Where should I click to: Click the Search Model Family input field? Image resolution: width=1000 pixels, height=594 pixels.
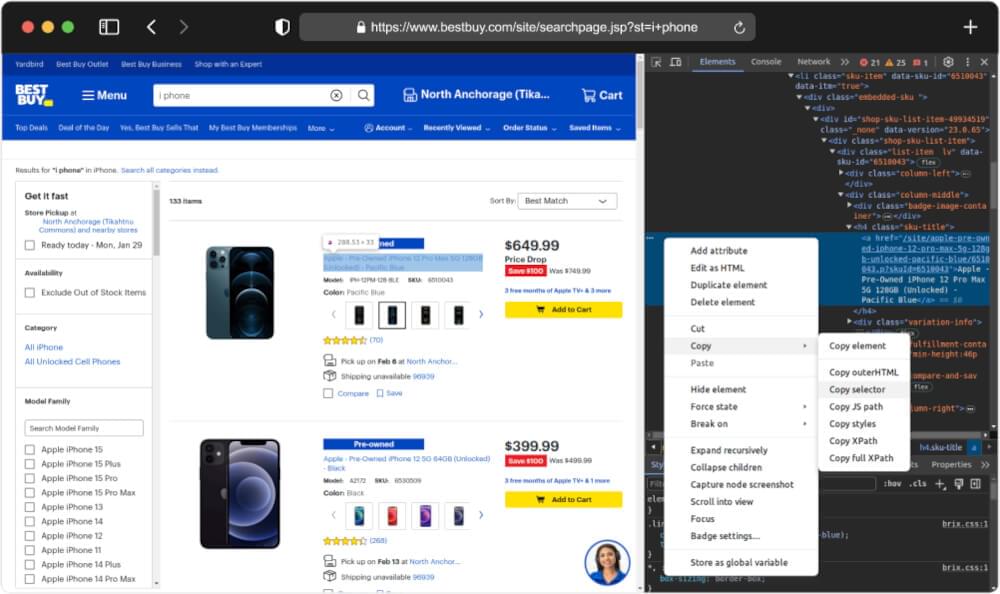[84, 427]
